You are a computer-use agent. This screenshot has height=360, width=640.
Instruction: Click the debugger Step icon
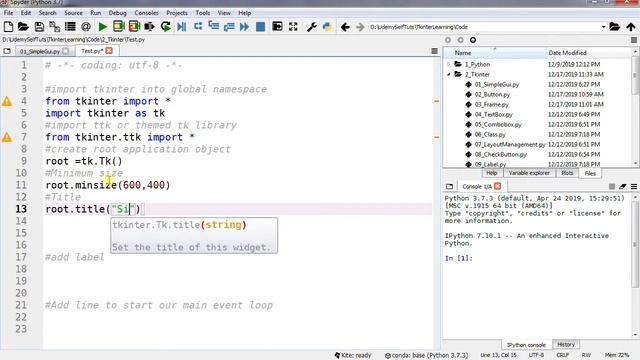click(198, 27)
